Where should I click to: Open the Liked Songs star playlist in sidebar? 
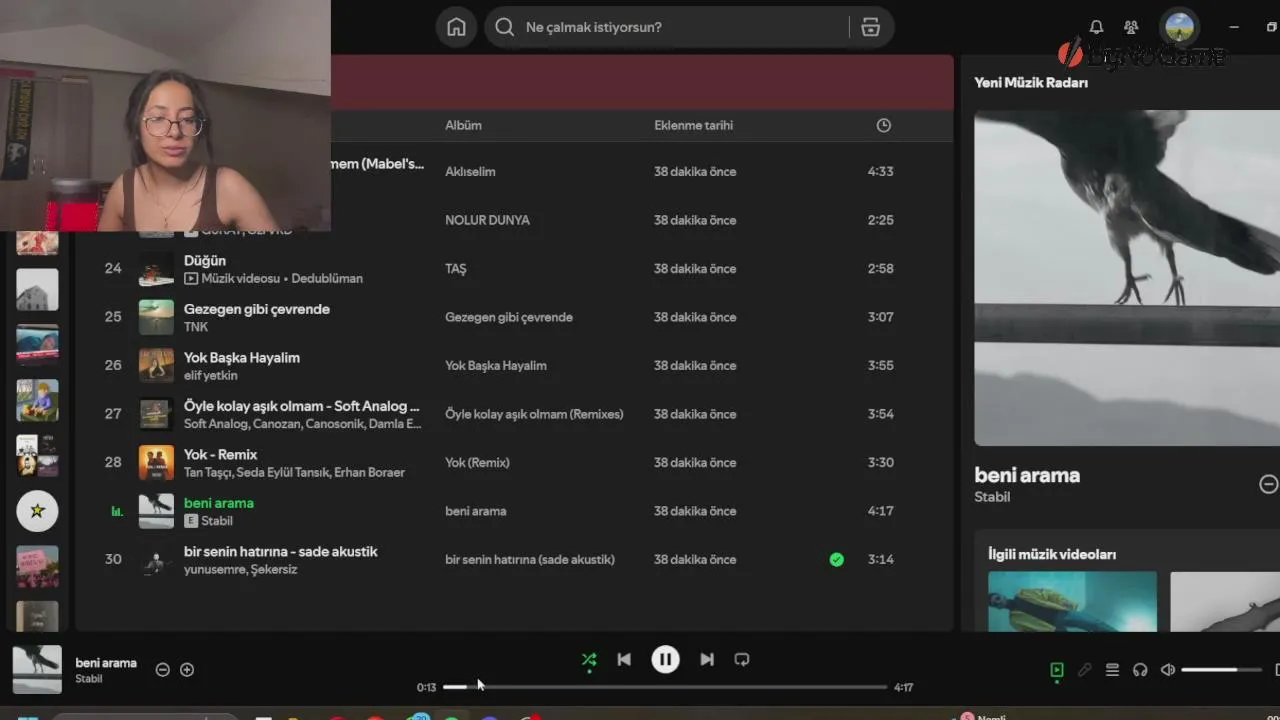pos(37,511)
